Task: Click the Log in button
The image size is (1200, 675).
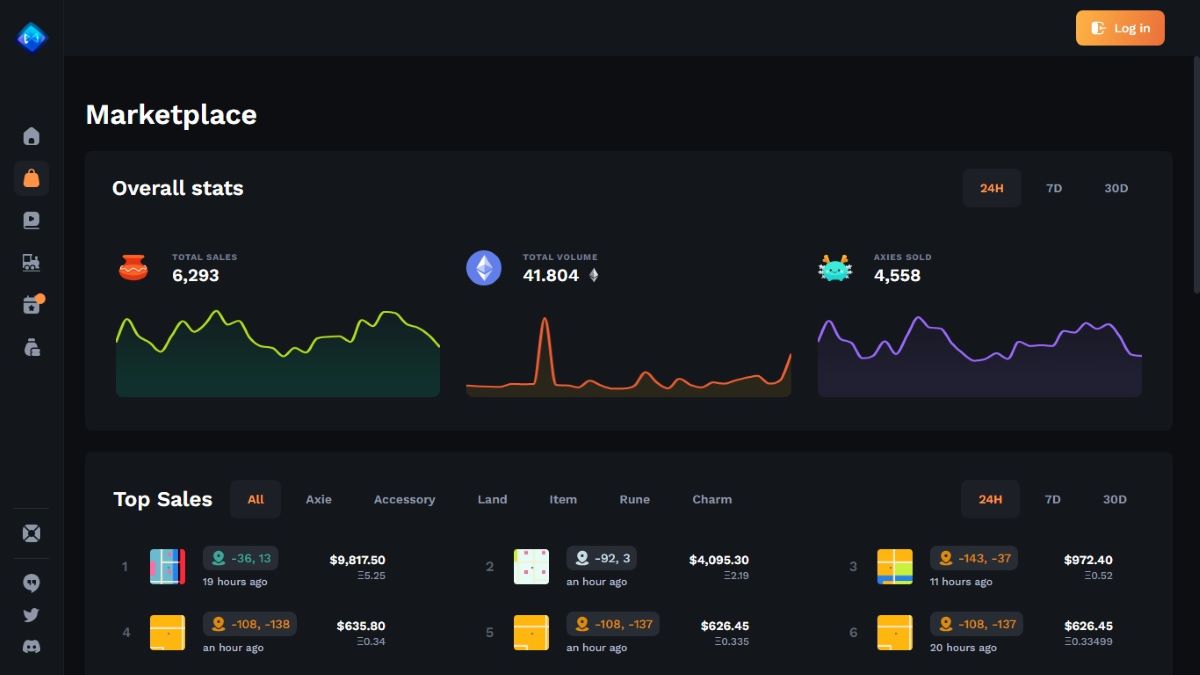Action: (1120, 28)
